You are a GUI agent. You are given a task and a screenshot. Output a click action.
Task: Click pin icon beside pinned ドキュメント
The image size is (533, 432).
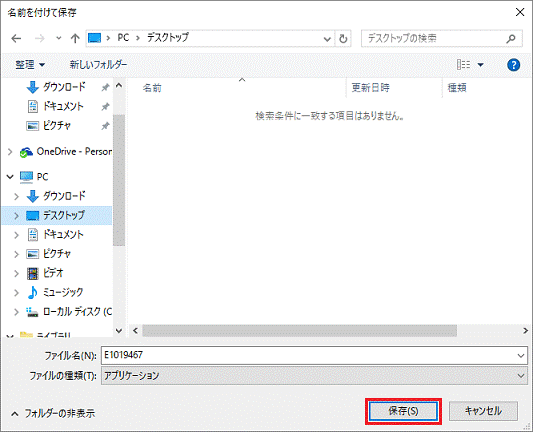point(105,107)
